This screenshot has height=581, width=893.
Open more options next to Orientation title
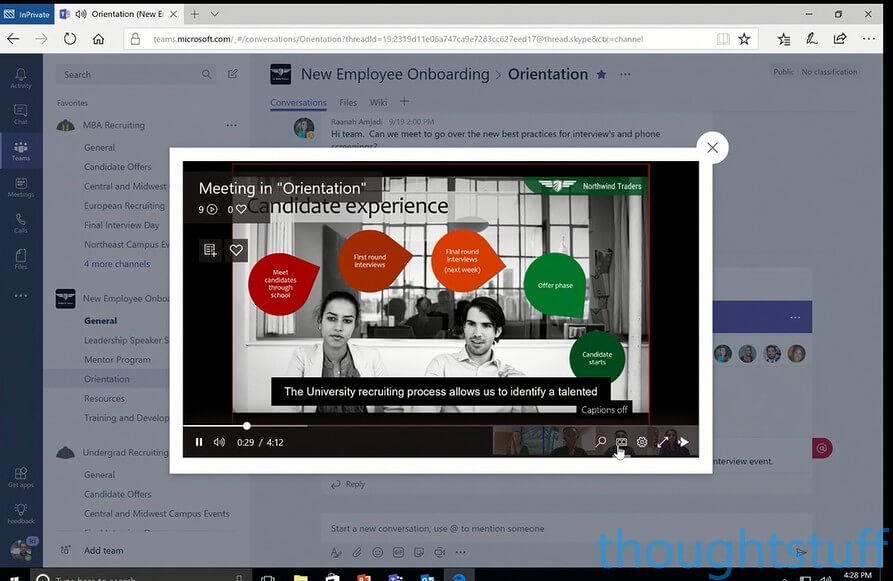coord(625,74)
